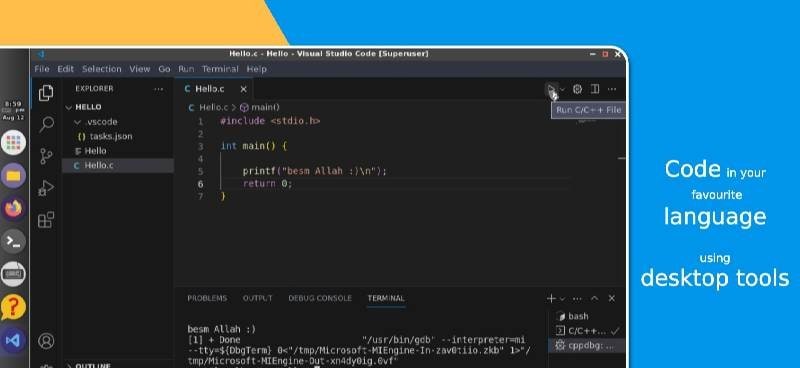Switch to the DEBUG CONSOLE tab
The width and height of the screenshot is (800, 368).
click(320, 298)
